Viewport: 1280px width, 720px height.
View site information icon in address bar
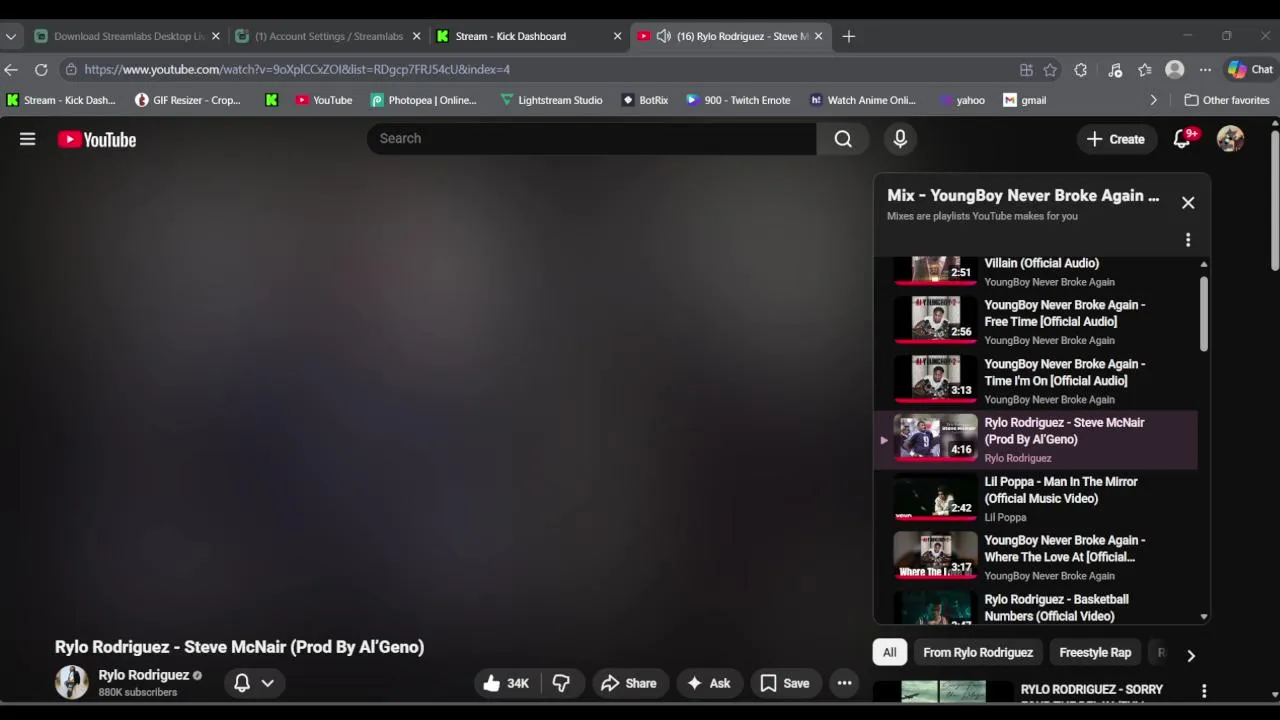click(x=70, y=69)
